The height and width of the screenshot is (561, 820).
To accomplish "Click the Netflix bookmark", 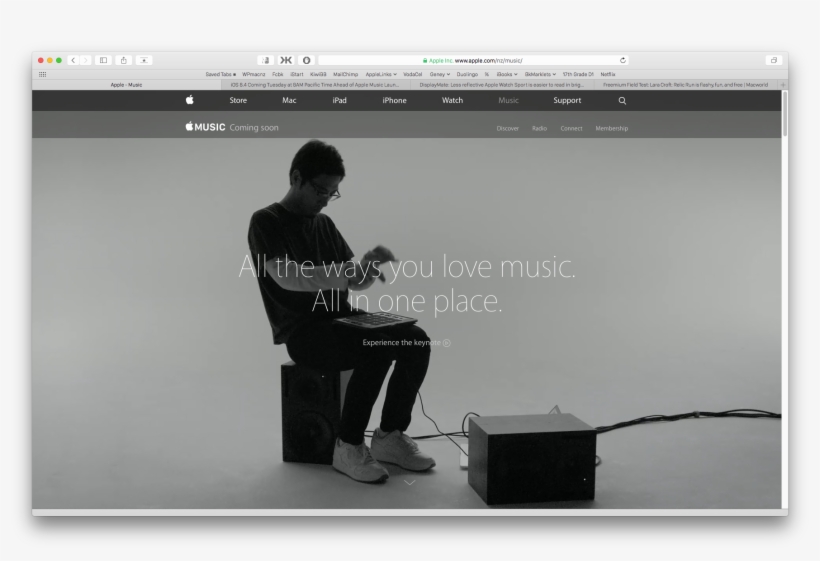I will pyautogui.click(x=608, y=74).
